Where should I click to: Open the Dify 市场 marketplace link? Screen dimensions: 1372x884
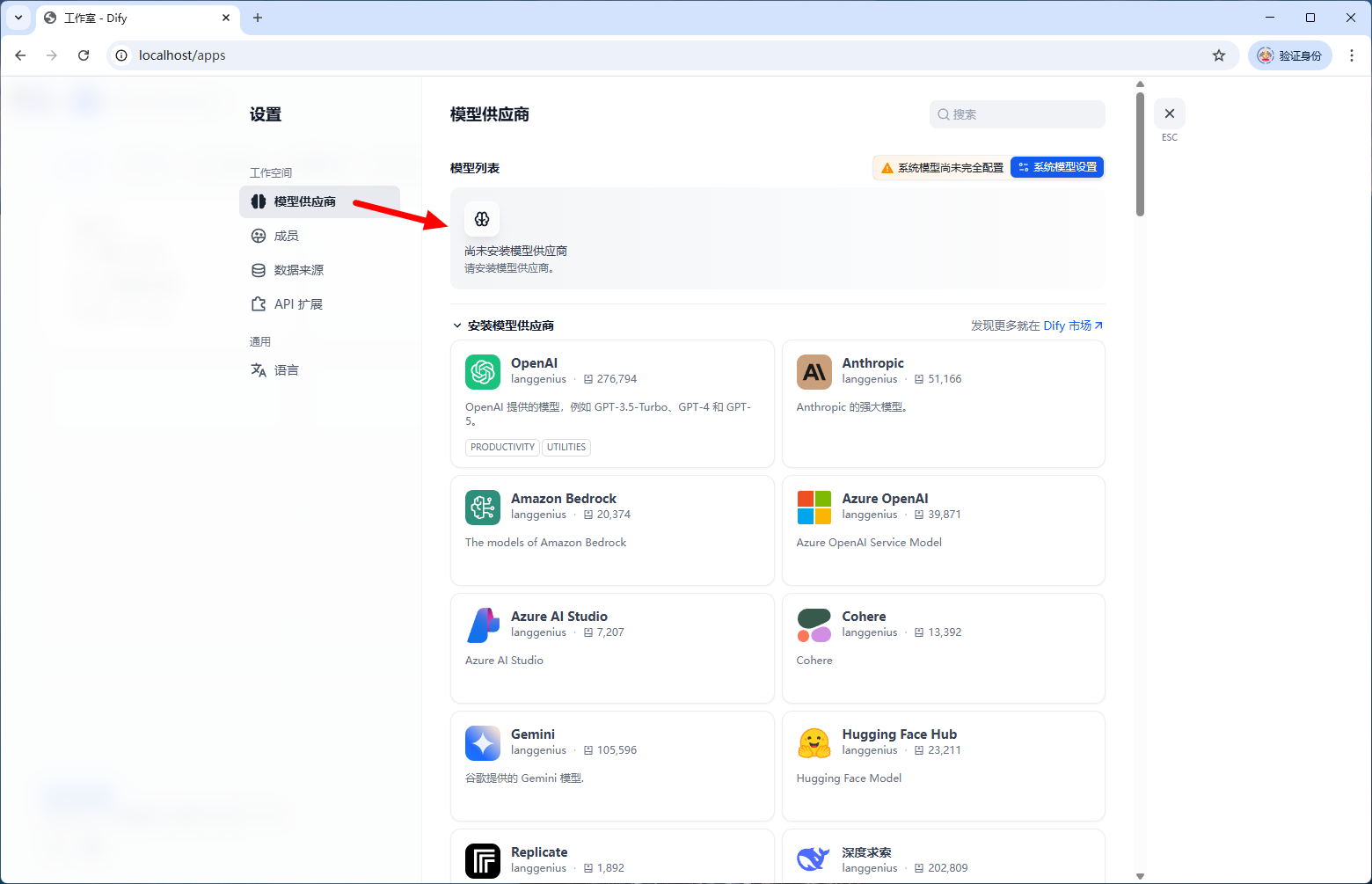[1073, 325]
